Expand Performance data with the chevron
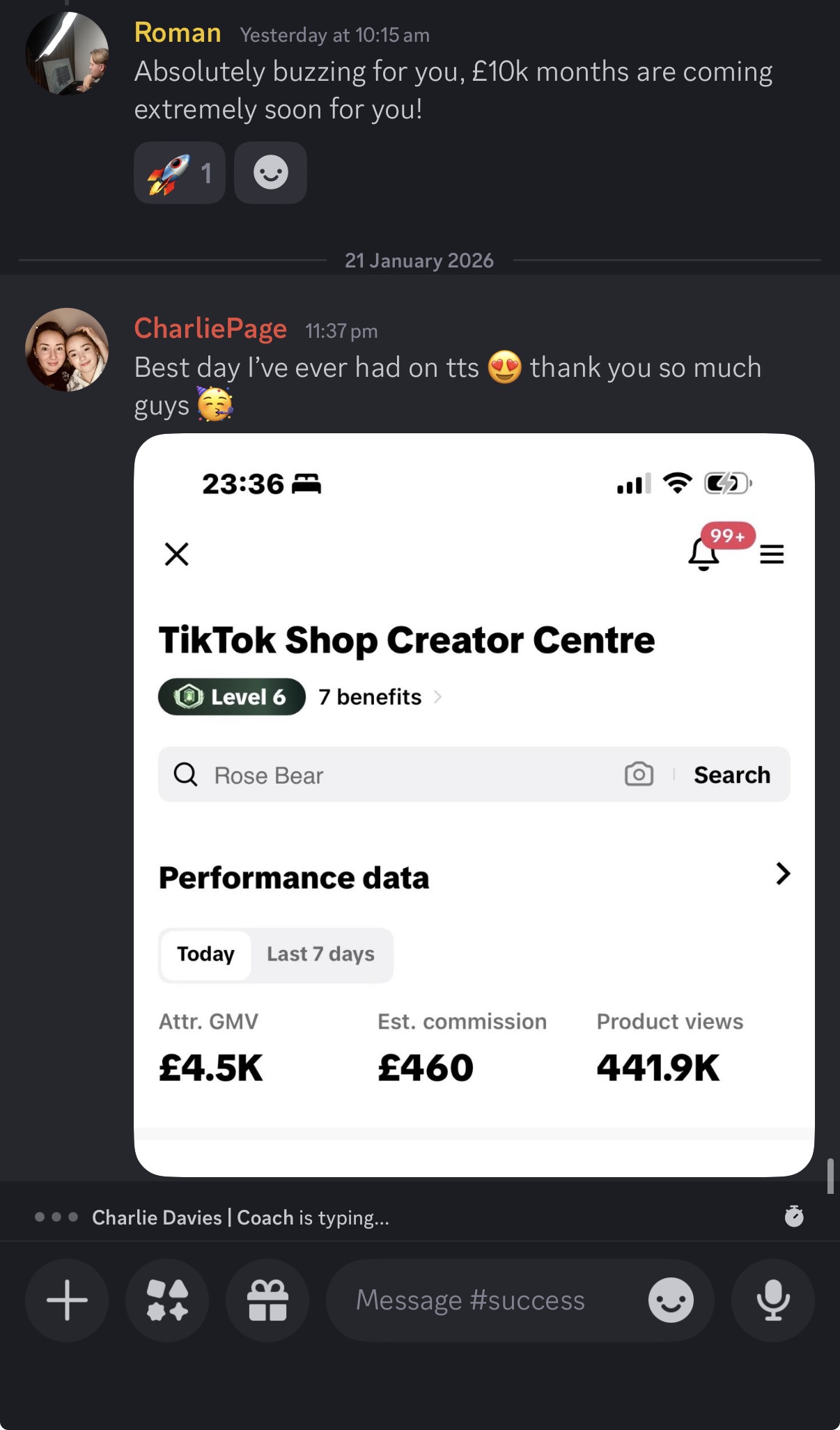 click(x=783, y=873)
